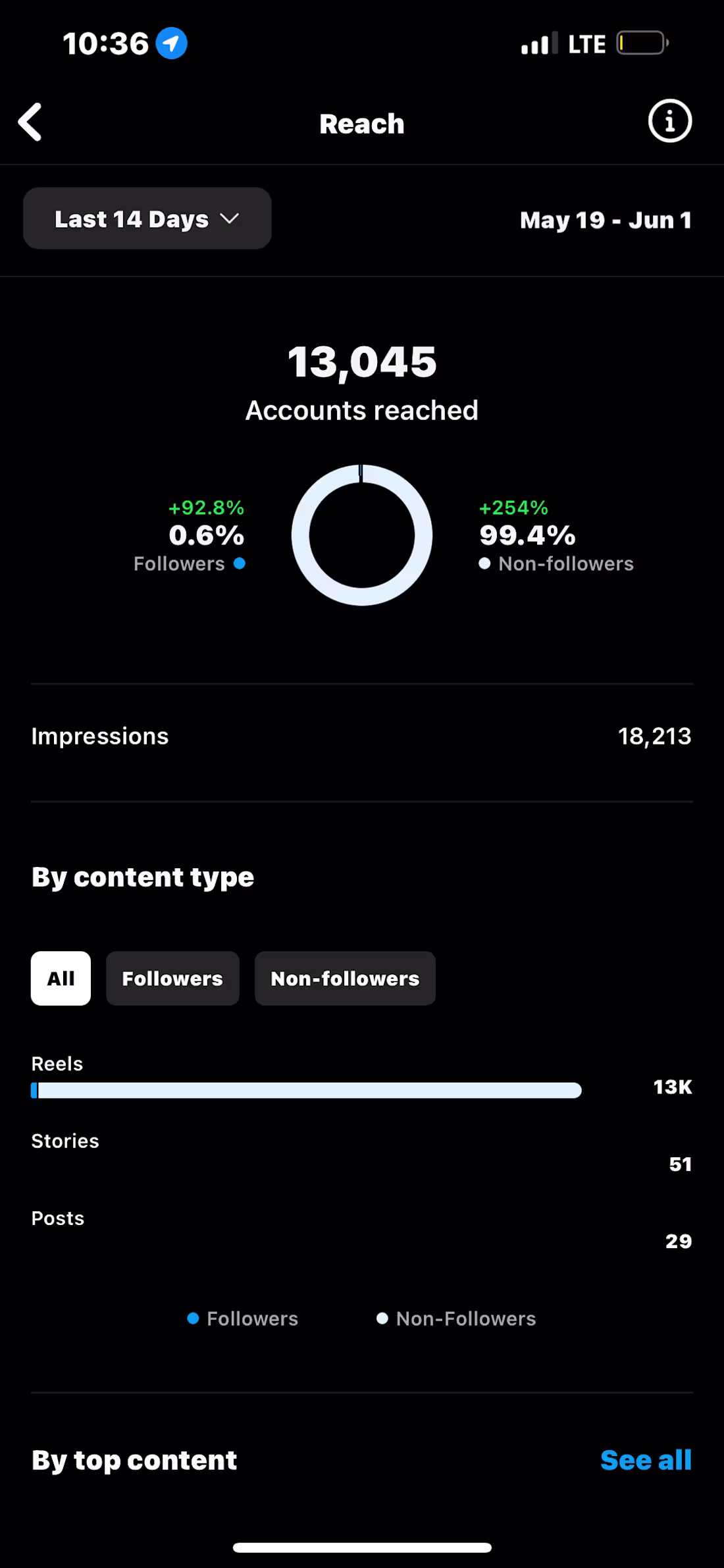The image size is (724, 1568).
Task: Open the Impressions row
Action: pyautogui.click(x=362, y=736)
